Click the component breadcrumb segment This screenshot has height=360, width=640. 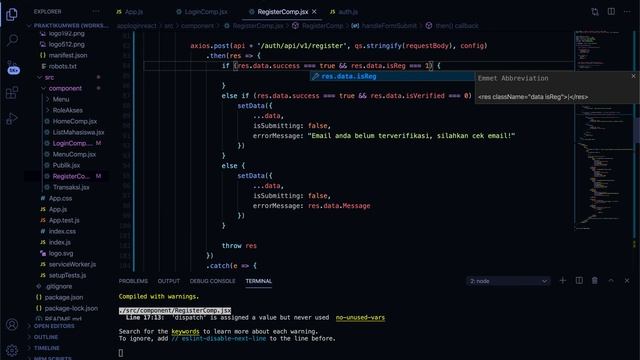pyautogui.click(x=197, y=25)
